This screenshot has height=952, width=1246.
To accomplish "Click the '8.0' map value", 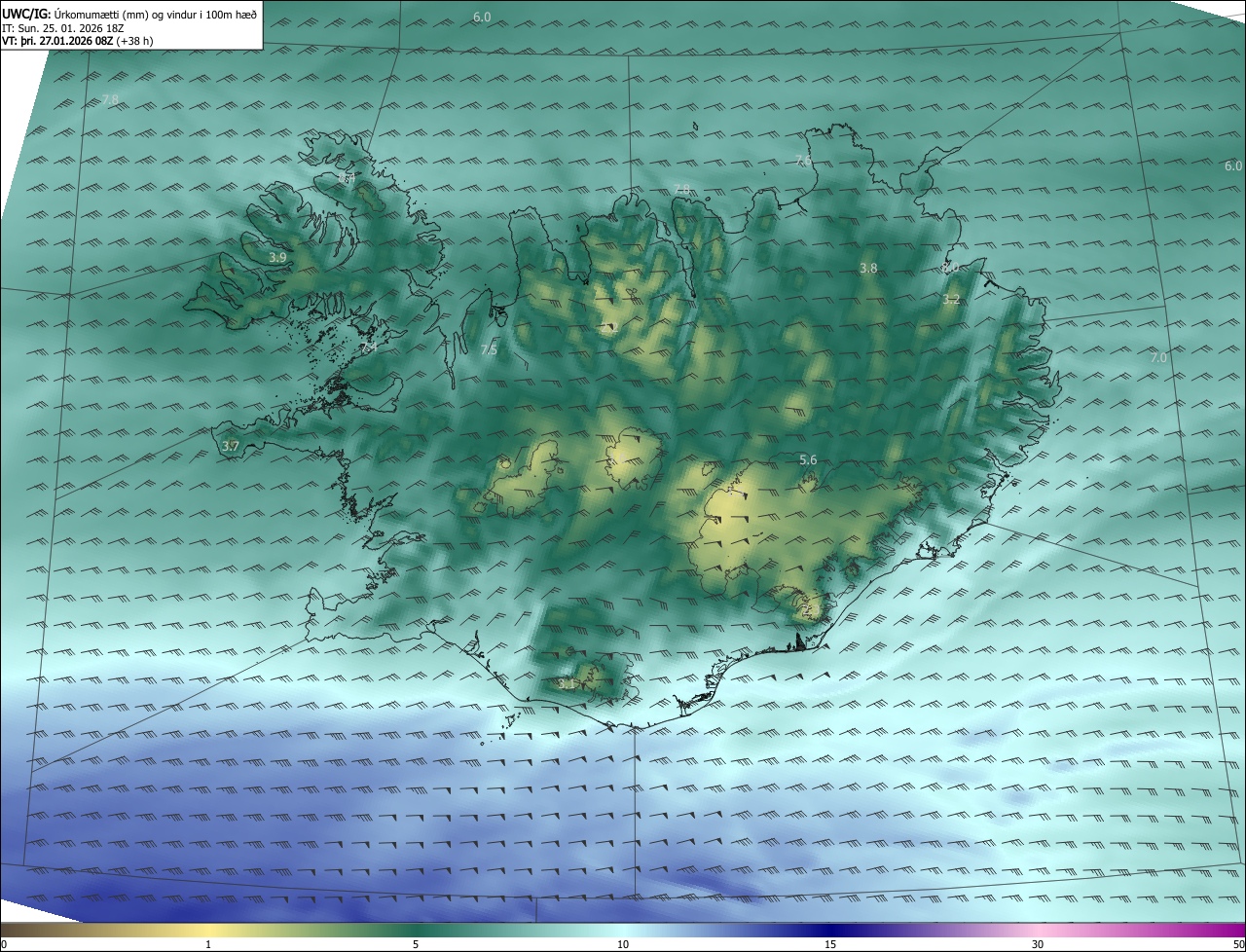I will pyautogui.click(x=950, y=267).
